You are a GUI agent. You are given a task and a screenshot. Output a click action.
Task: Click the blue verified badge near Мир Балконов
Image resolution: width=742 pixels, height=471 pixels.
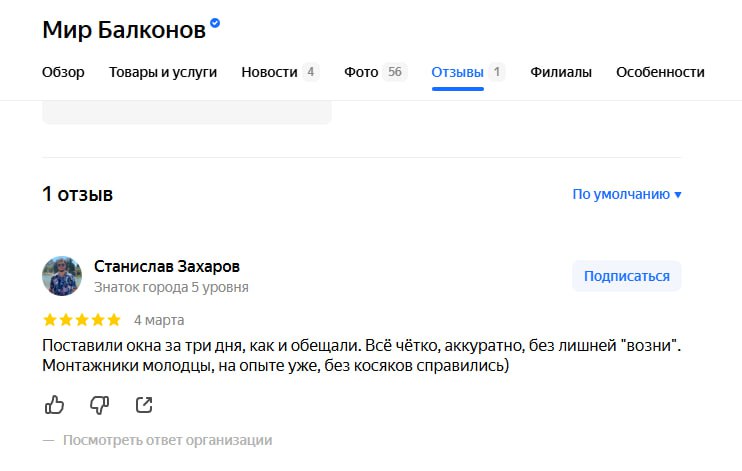[x=215, y=23]
